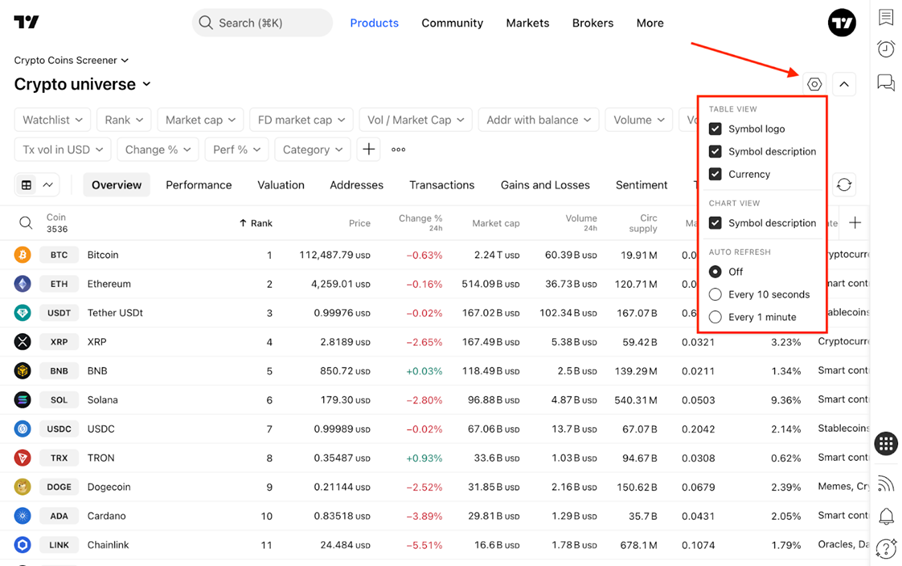Viewport: 902px width, 566px height.
Task: Add a column with the plus icon
Action: 855,223
